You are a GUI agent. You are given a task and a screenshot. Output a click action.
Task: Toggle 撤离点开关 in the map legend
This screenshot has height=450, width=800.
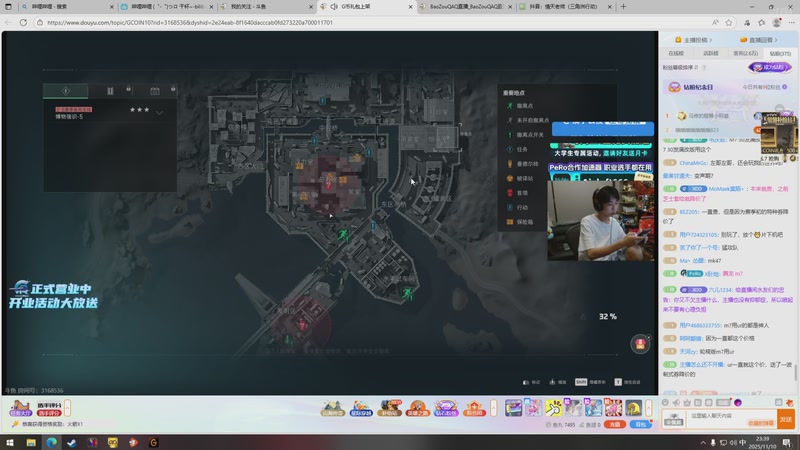(x=525, y=135)
